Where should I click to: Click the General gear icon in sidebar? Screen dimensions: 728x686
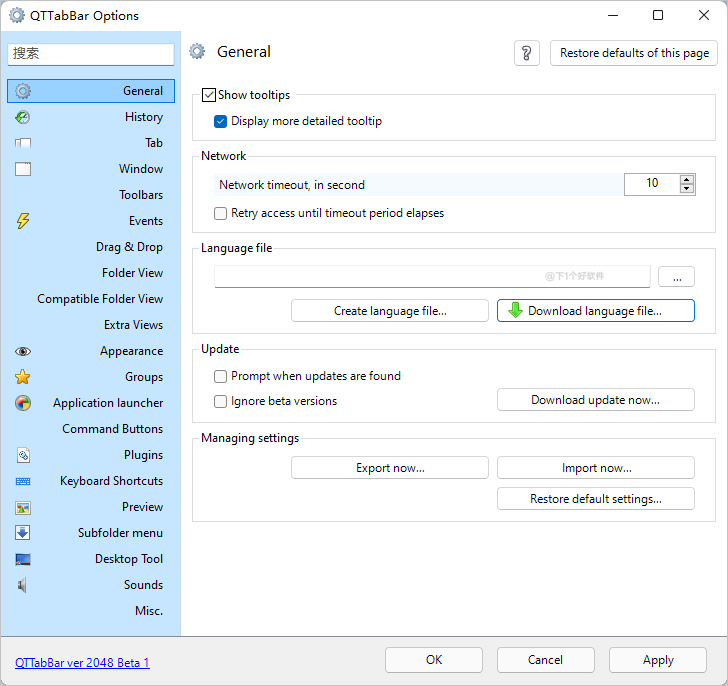click(x=23, y=91)
